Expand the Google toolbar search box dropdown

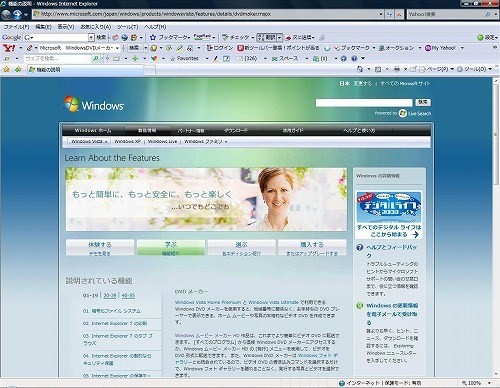click(x=91, y=37)
